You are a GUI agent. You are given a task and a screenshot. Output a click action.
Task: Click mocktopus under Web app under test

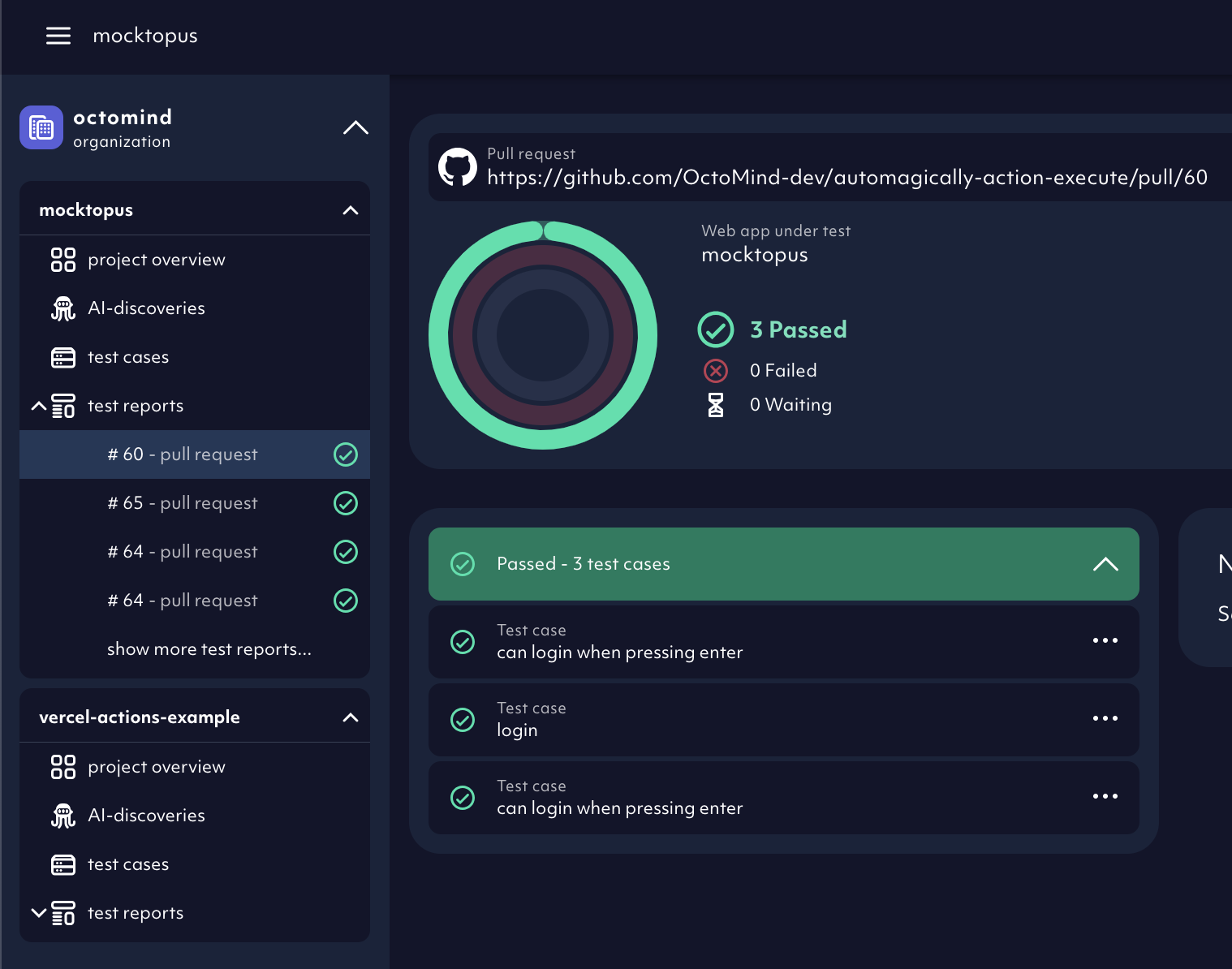pos(755,255)
